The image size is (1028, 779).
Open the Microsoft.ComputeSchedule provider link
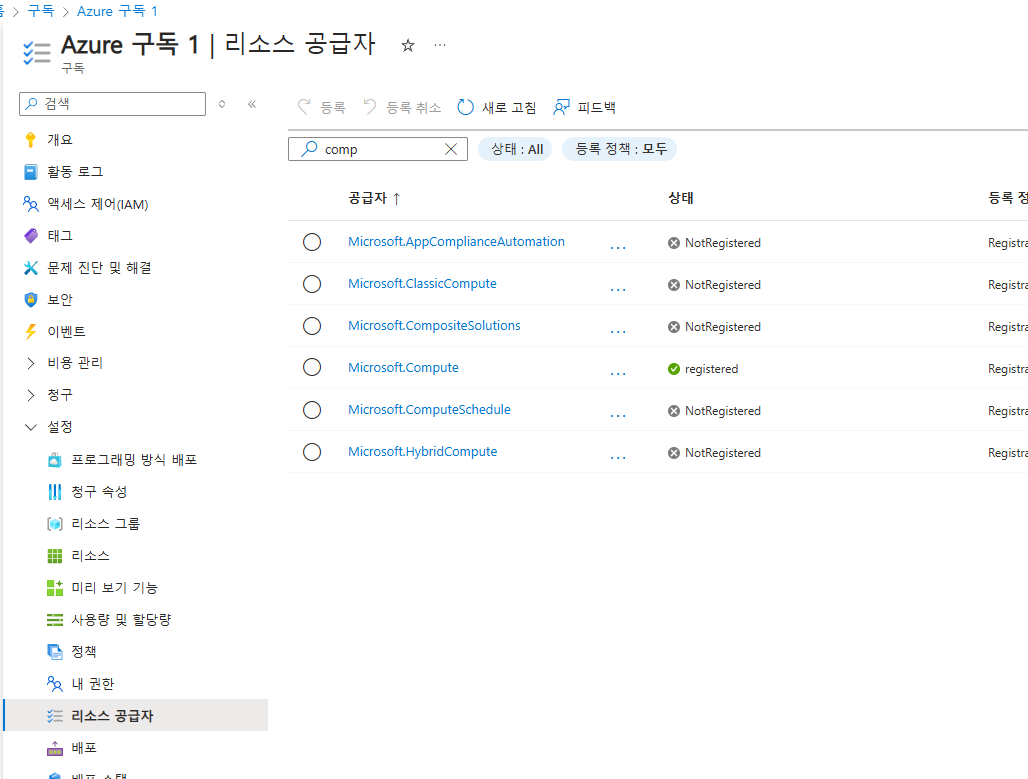tap(429, 409)
